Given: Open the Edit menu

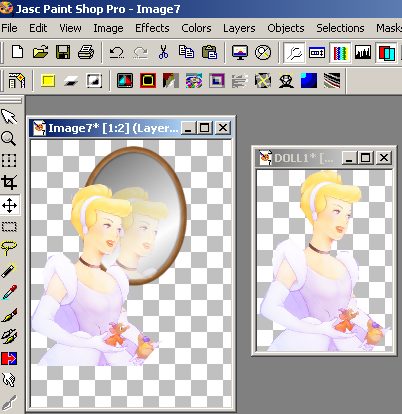Looking at the screenshot, I should [x=38, y=28].
